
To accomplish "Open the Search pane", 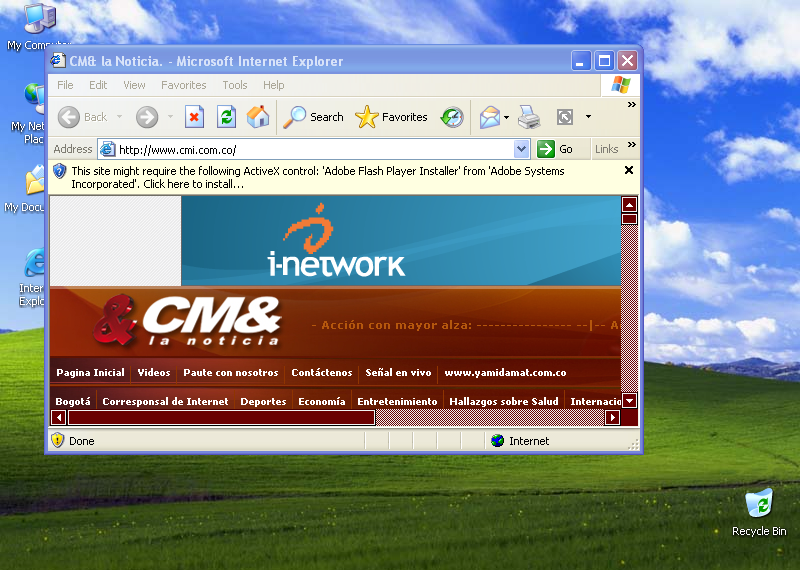I will [314, 117].
